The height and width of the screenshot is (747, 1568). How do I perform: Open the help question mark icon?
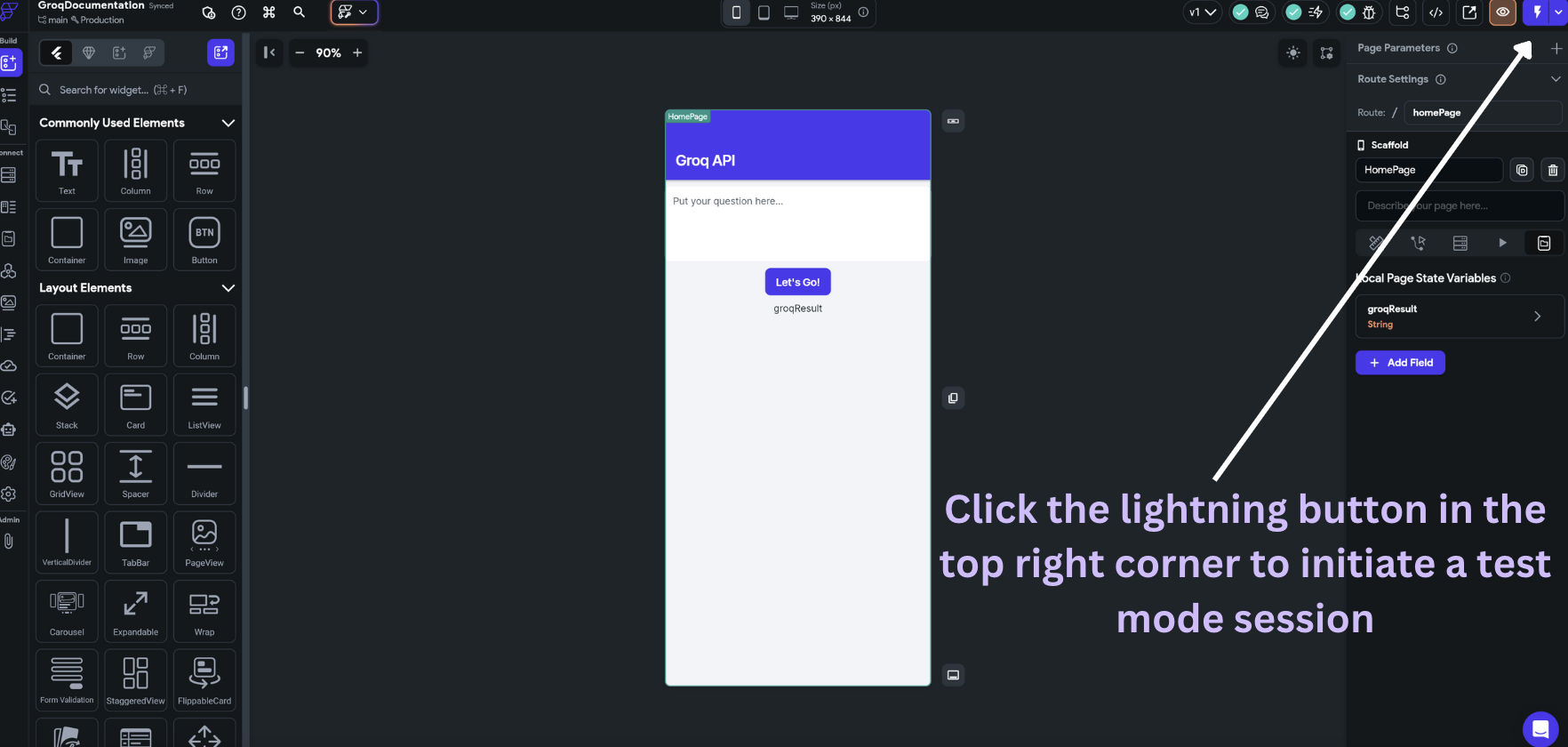pos(238,12)
